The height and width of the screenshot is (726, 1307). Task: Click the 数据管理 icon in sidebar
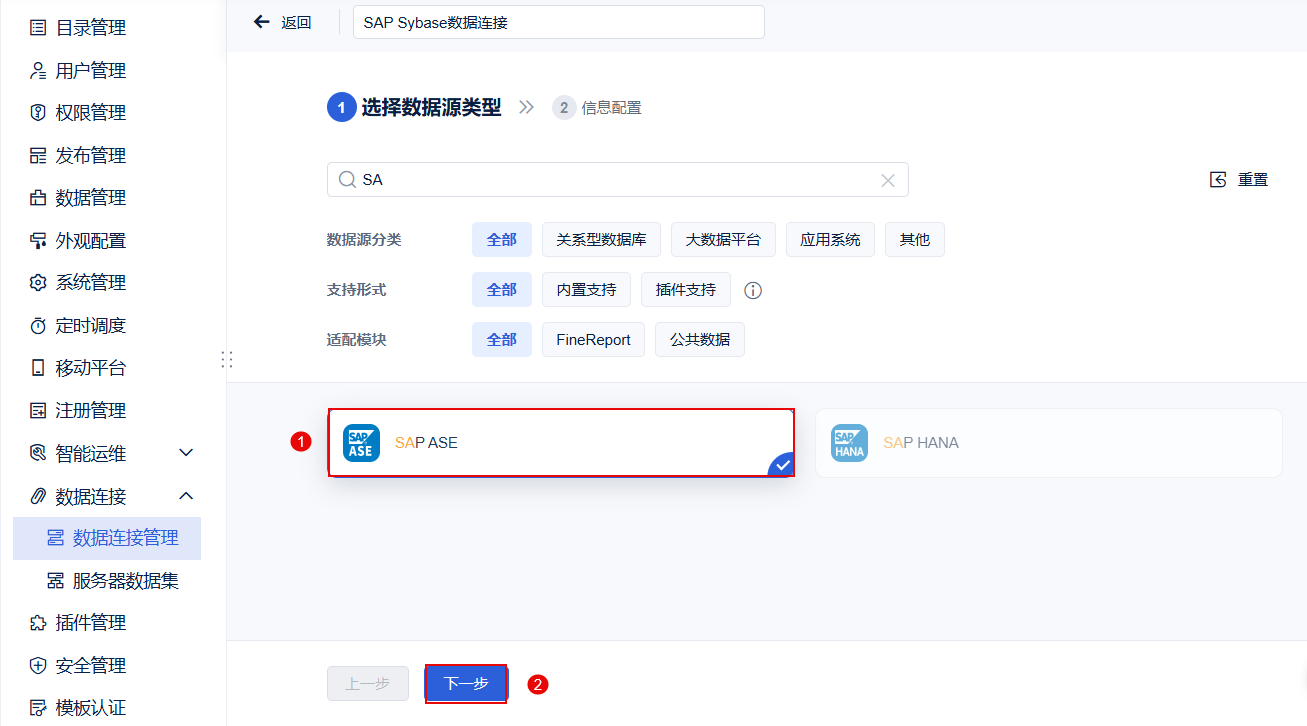[38, 198]
